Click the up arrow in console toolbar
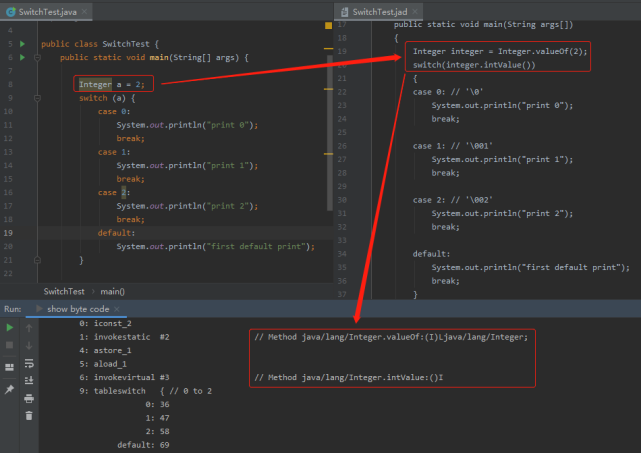The image size is (641, 453). 29,327
